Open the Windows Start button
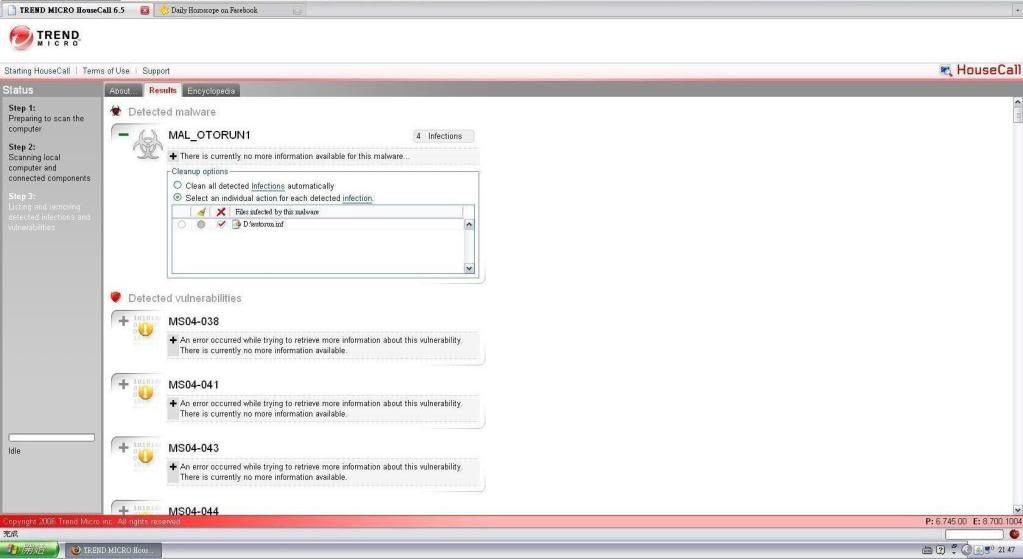Screen dimensions: 1023x559 point(29,550)
